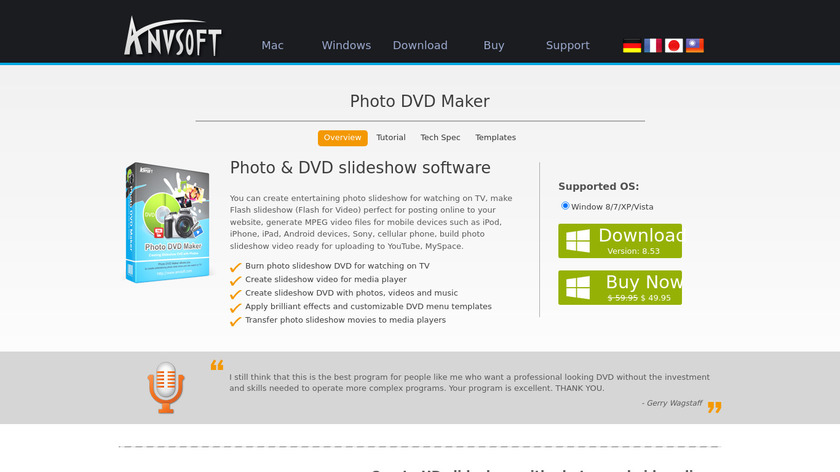Click Buy Now text for $49.95
Image resolution: width=840 pixels, height=472 pixels.
(643, 282)
